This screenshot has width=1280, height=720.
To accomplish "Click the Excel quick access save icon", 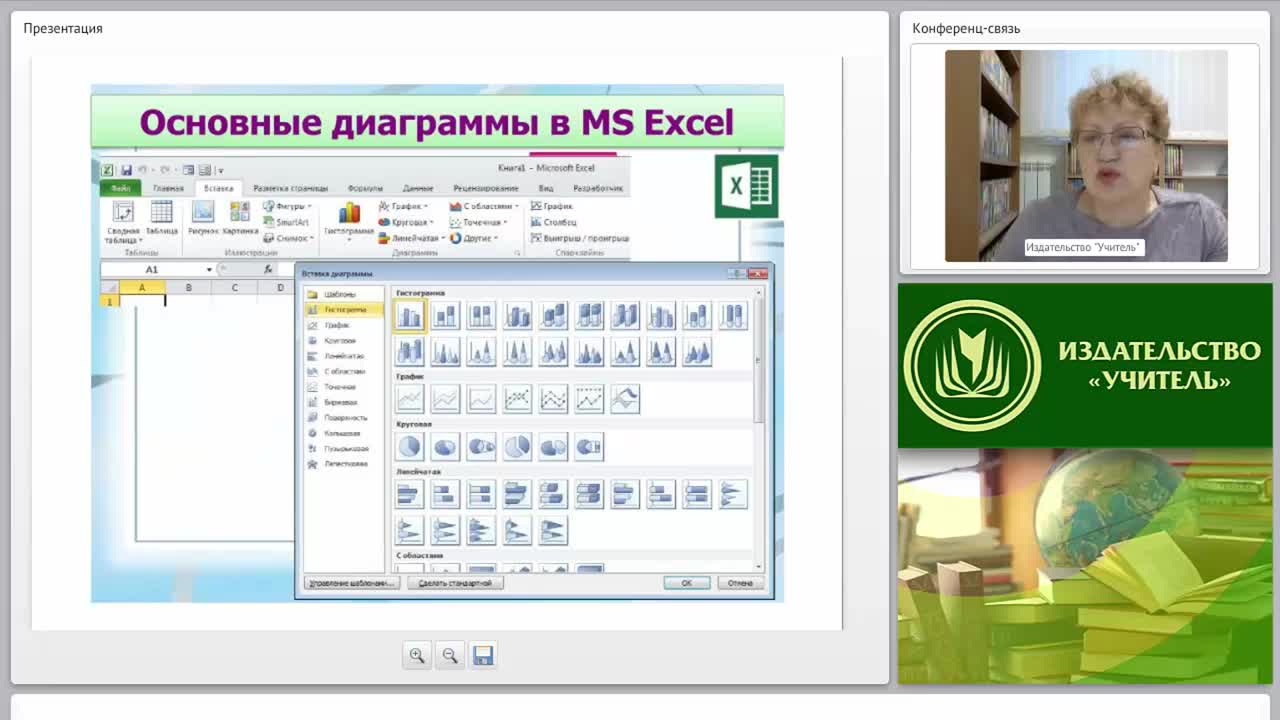I will coord(126,170).
